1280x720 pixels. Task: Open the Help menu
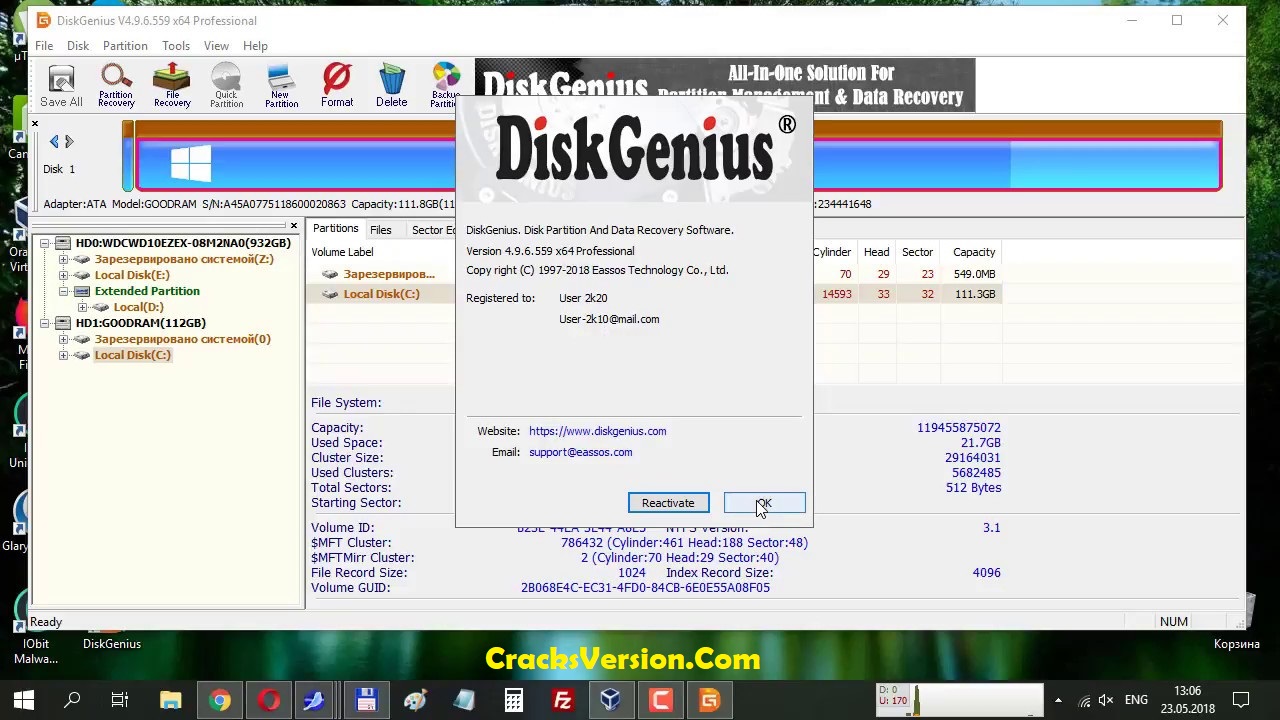pos(255,46)
